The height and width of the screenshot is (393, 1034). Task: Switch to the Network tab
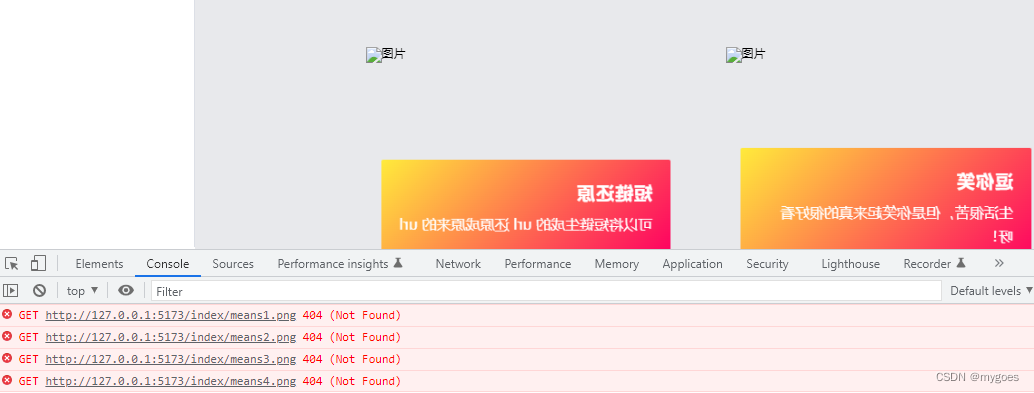pyautogui.click(x=458, y=264)
